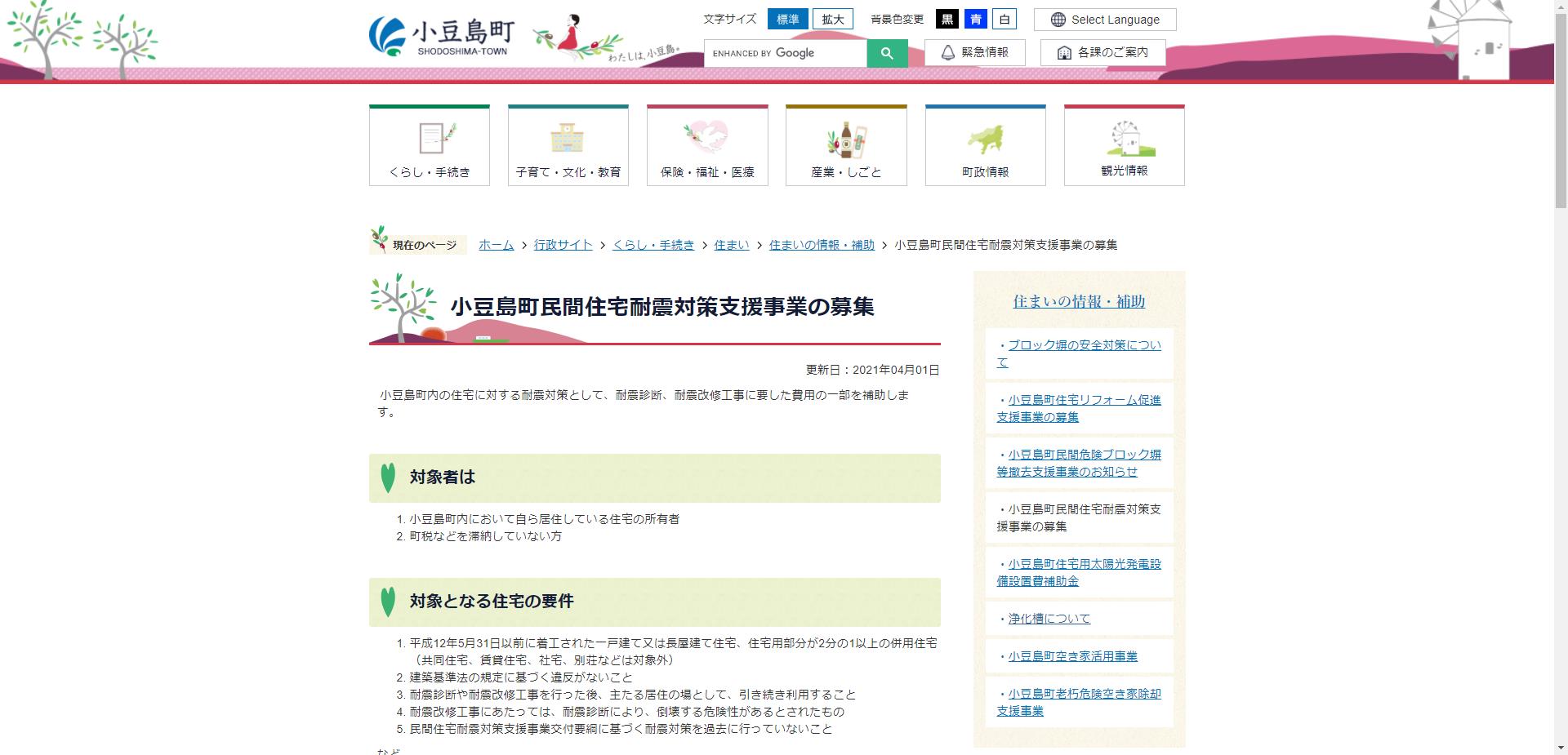Enable 拡大 text size

coord(832,19)
